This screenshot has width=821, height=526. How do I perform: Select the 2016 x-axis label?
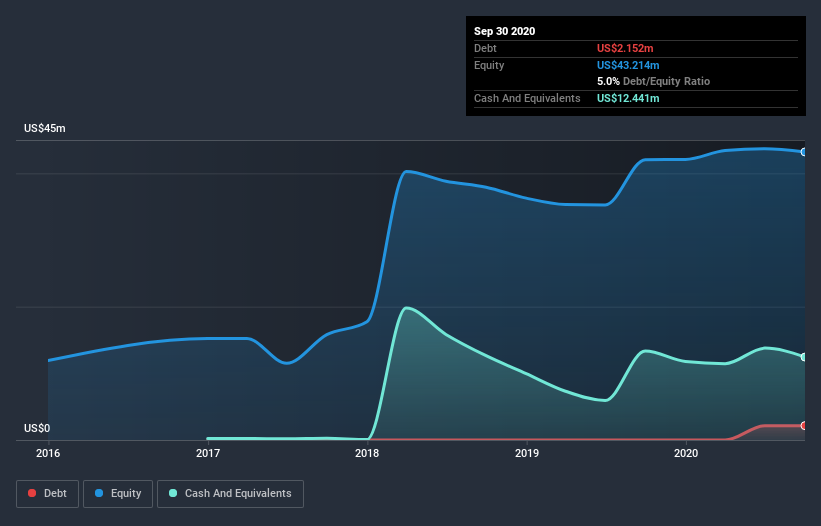pyautogui.click(x=48, y=453)
